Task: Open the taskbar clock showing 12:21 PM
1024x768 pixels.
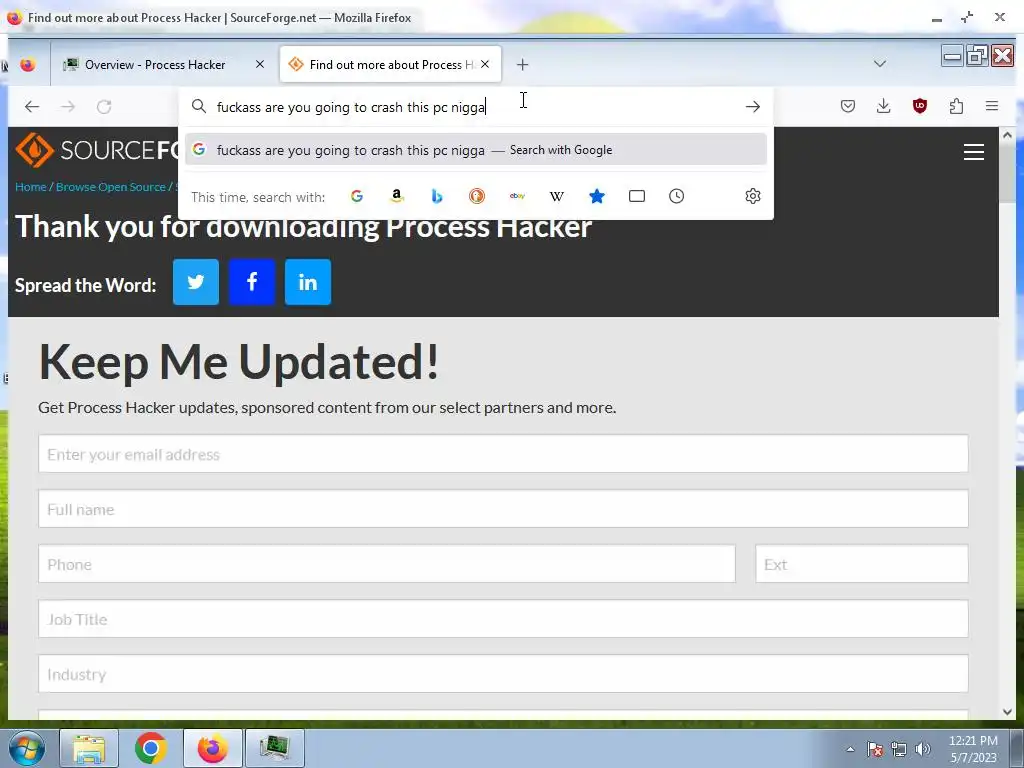Action: (973, 749)
